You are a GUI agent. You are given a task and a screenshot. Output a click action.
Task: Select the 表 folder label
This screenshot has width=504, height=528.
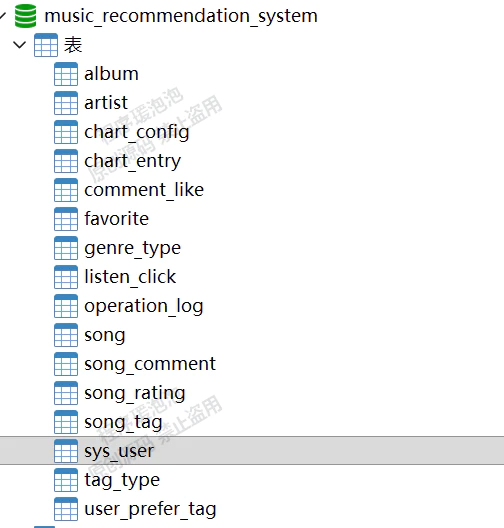(73, 45)
